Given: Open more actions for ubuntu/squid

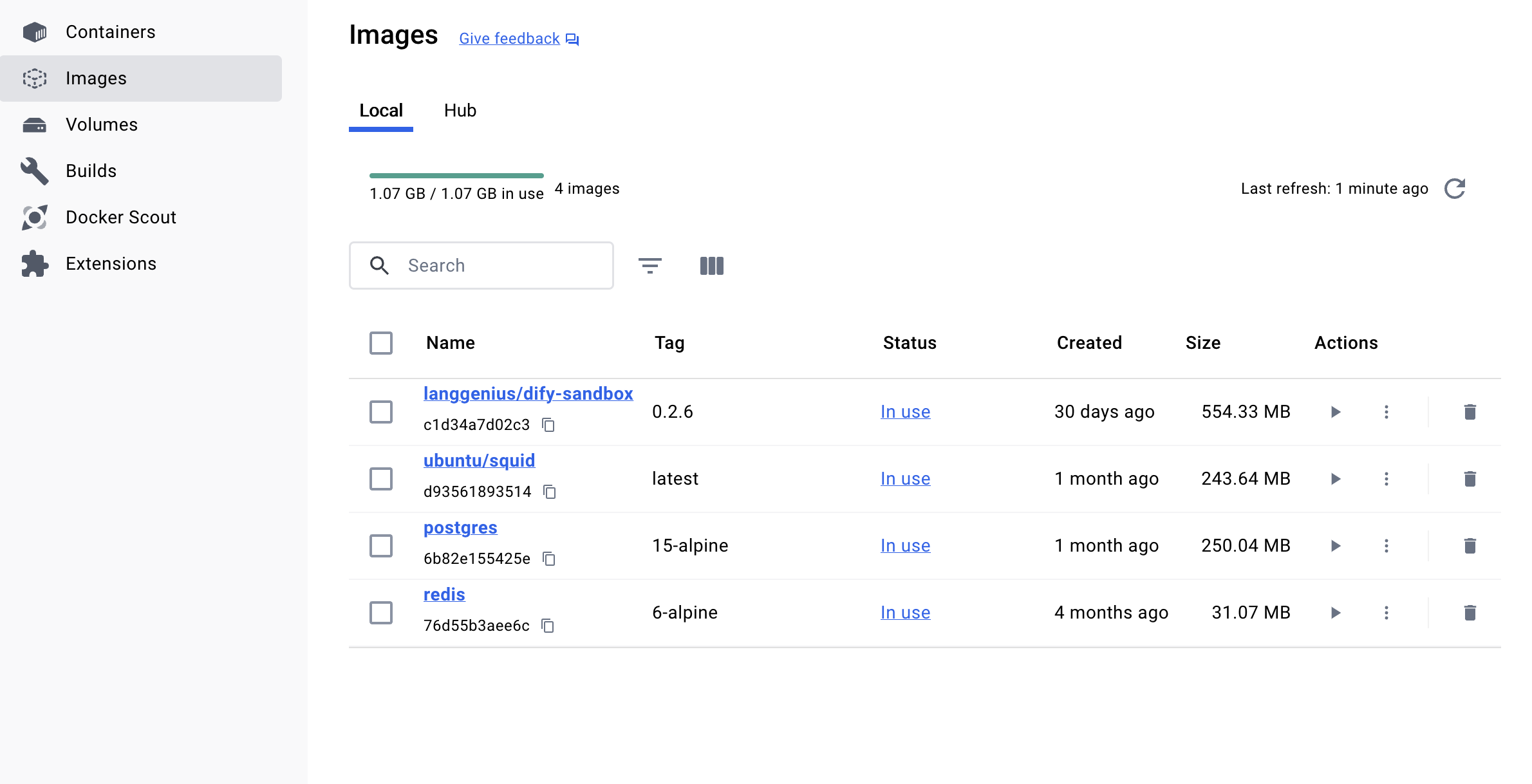Looking at the screenshot, I should (x=1387, y=479).
